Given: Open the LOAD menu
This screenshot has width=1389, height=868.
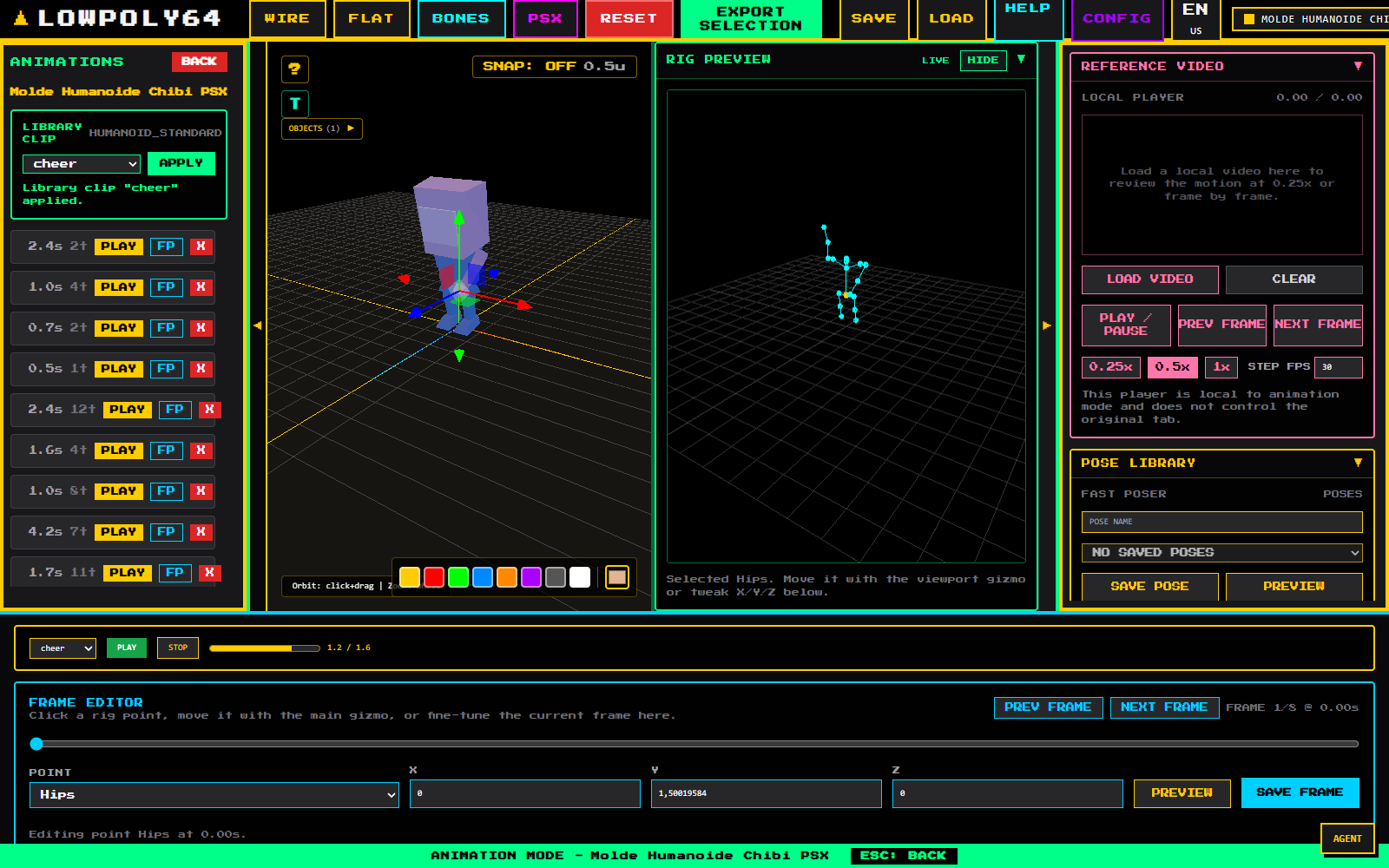Looking at the screenshot, I should (x=951, y=18).
